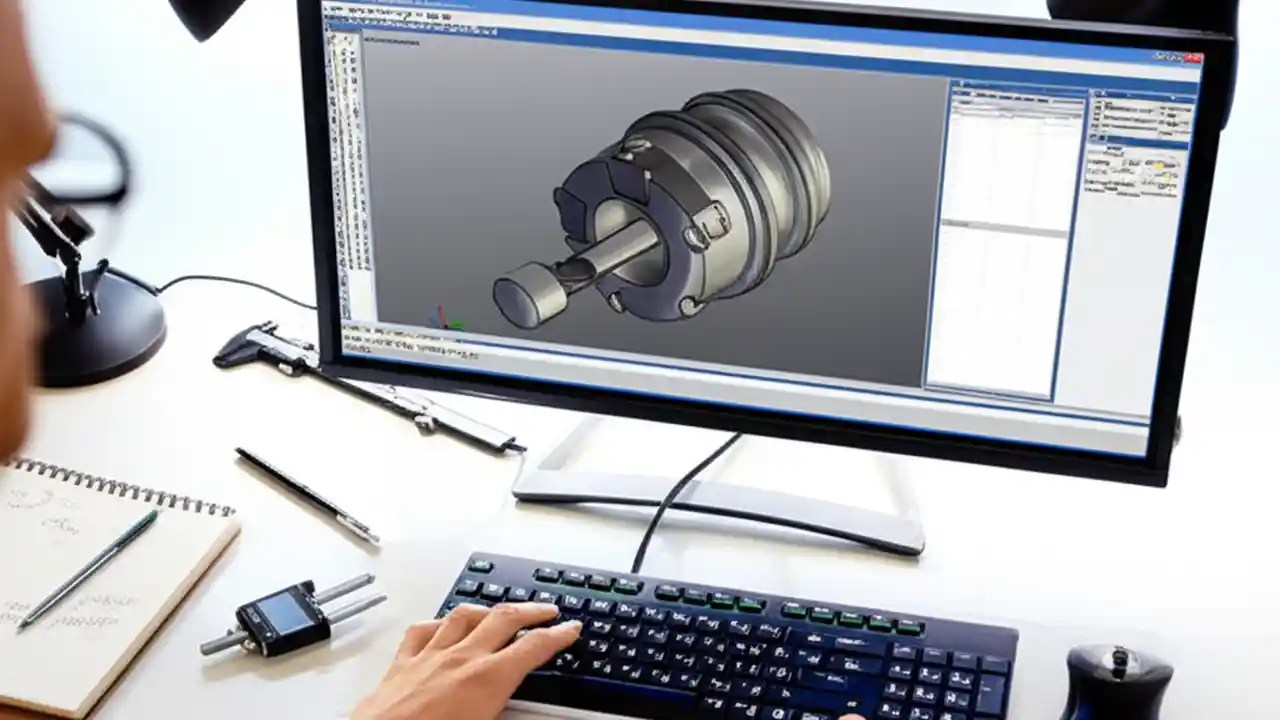Image resolution: width=1280 pixels, height=720 pixels.
Task: Enable the highlighted option in the parameters panel
Action: click(1160, 166)
